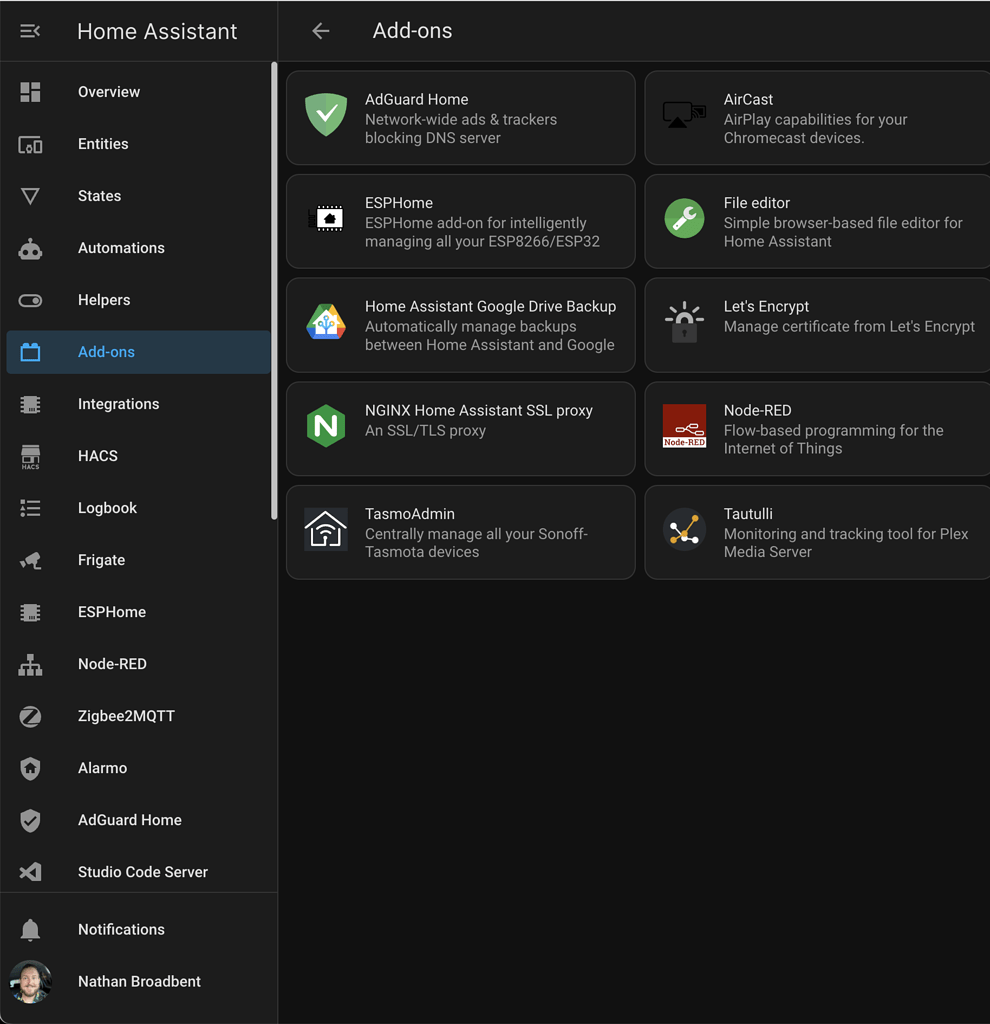The width and height of the screenshot is (990, 1024).
Task: Switch to the Automations section
Action: point(121,248)
